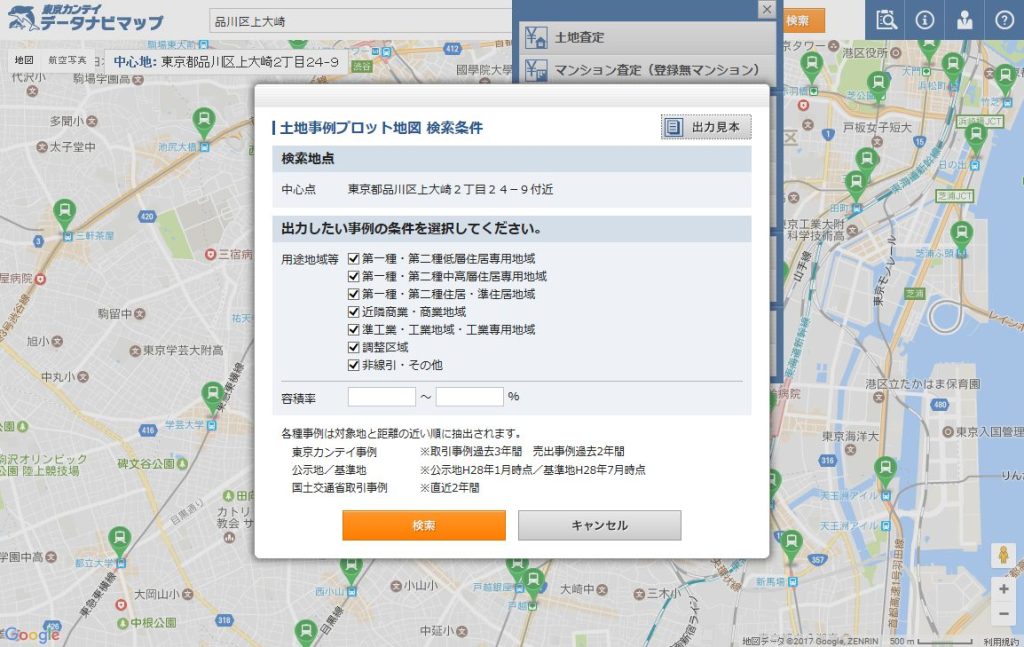Screen dimensions: 1024x647
Task: Click the minimum 容積率 input field
Action: click(381, 397)
